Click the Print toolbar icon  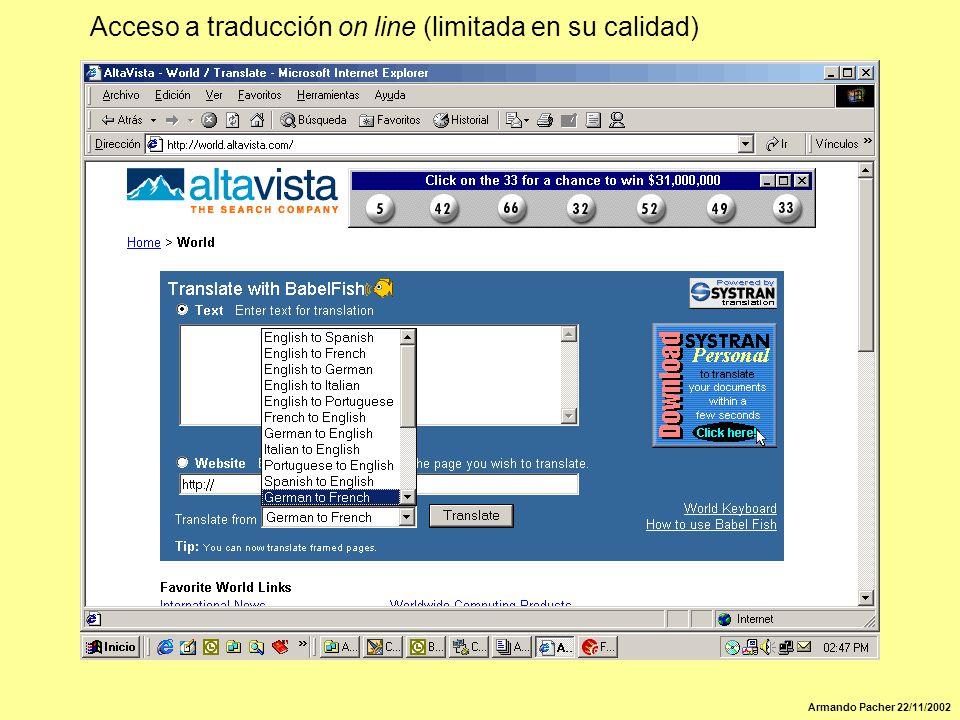point(545,120)
